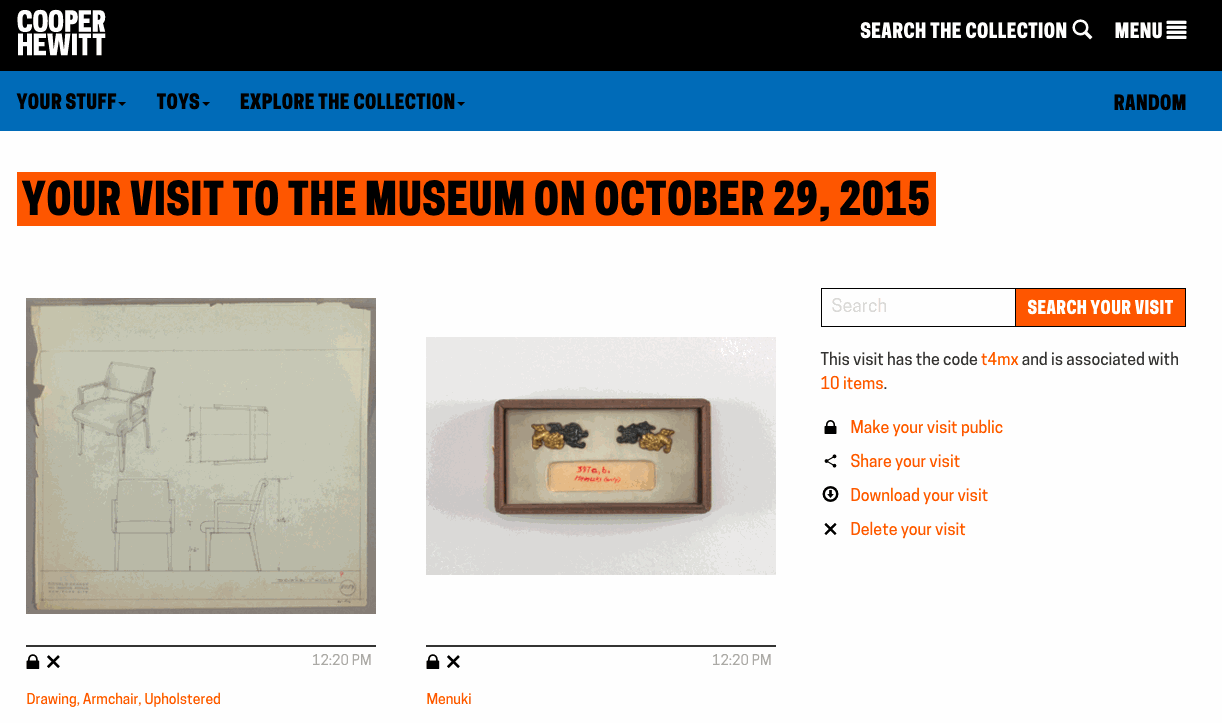Image resolution: width=1222 pixels, height=723 pixels.
Task: Toggle the lock under the Menuki item
Action: tap(433, 662)
